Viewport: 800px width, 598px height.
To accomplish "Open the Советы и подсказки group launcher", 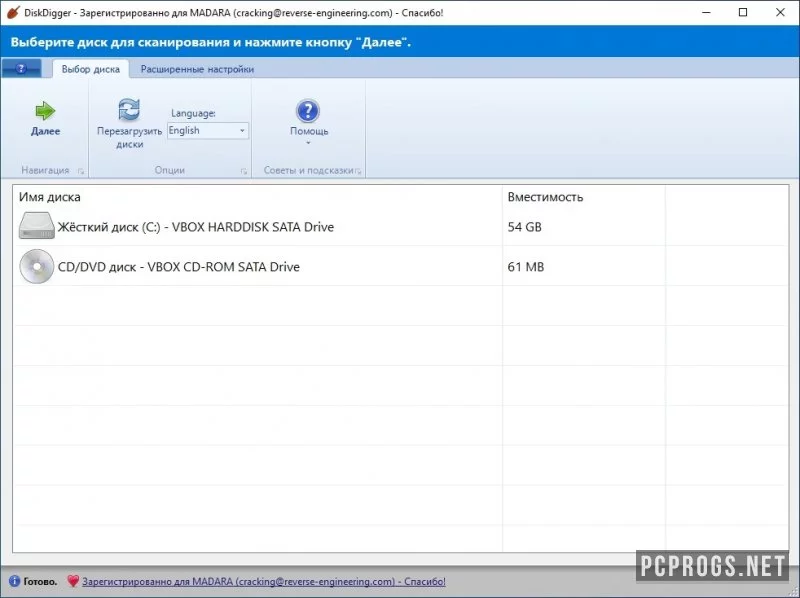I will pyautogui.click(x=358, y=171).
